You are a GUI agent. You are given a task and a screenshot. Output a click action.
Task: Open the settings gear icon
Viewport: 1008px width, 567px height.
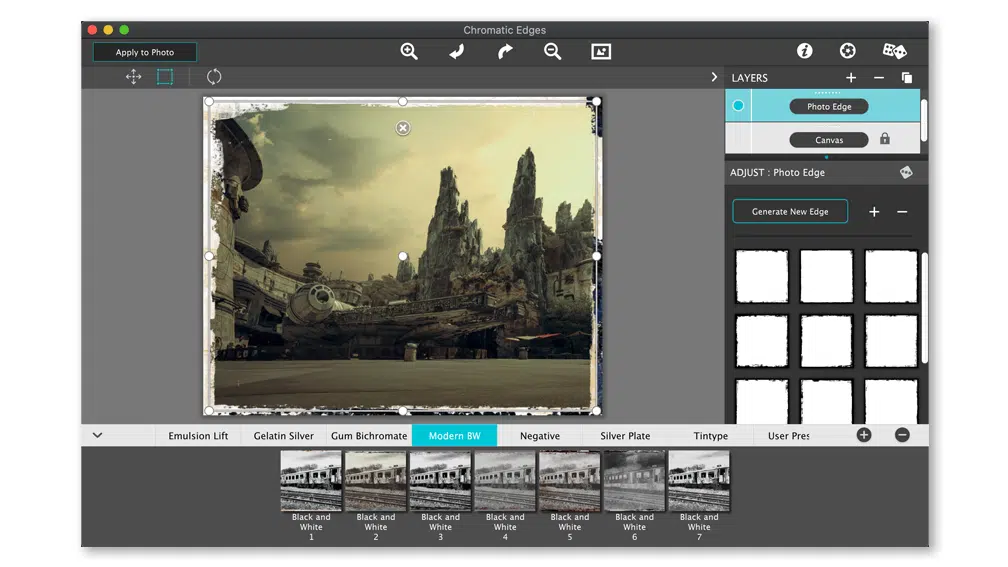click(847, 51)
